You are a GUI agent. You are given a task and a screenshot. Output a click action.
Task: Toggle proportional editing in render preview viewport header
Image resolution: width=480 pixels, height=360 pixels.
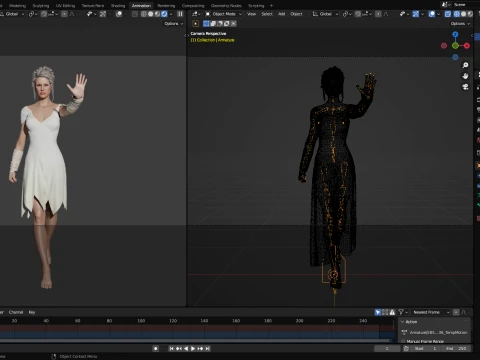[64, 14]
